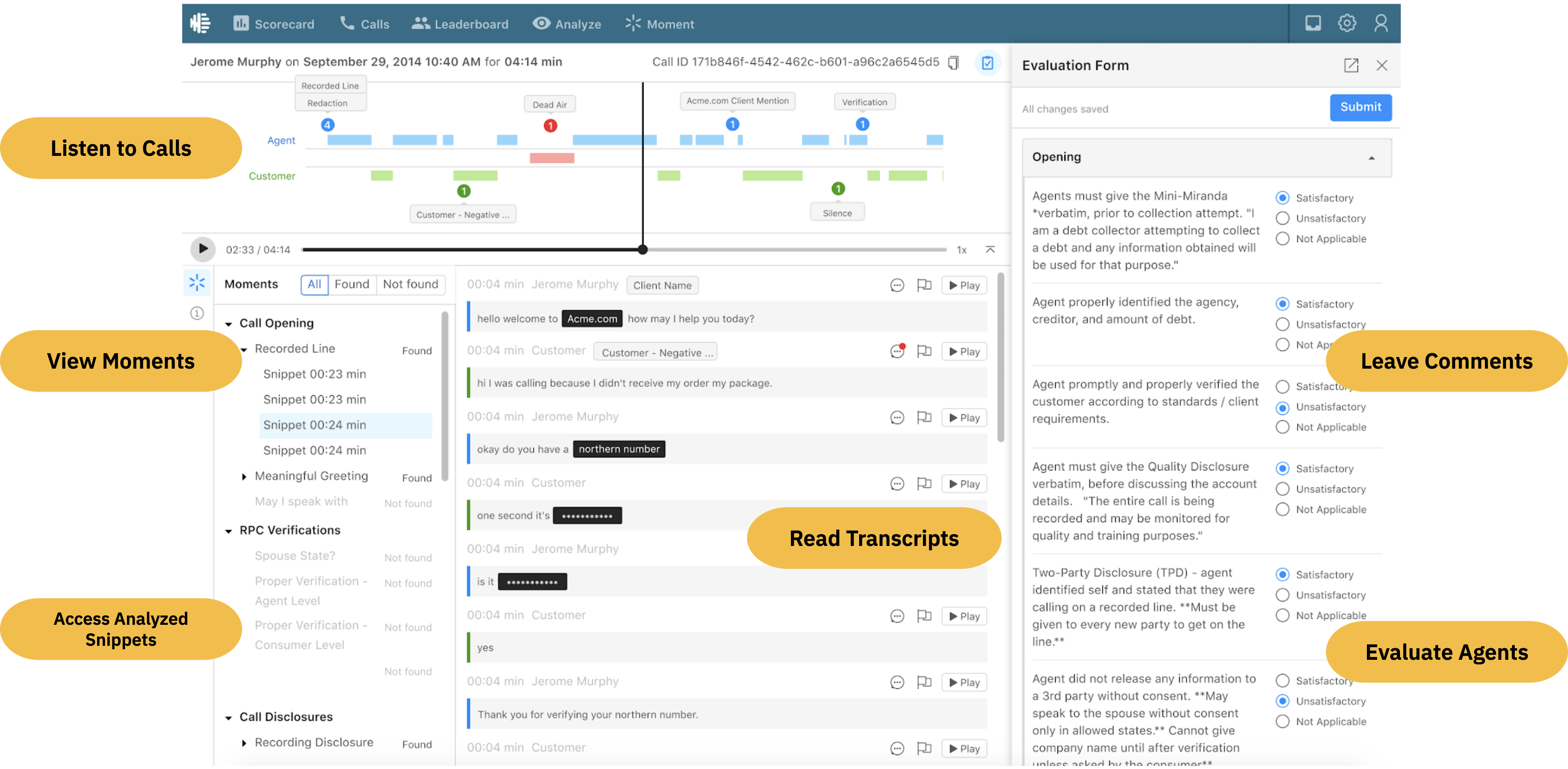The width and height of the screenshot is (1568, 769).
Task: Flag the 'one second it's' transcript line
Action: pos(924,484)
